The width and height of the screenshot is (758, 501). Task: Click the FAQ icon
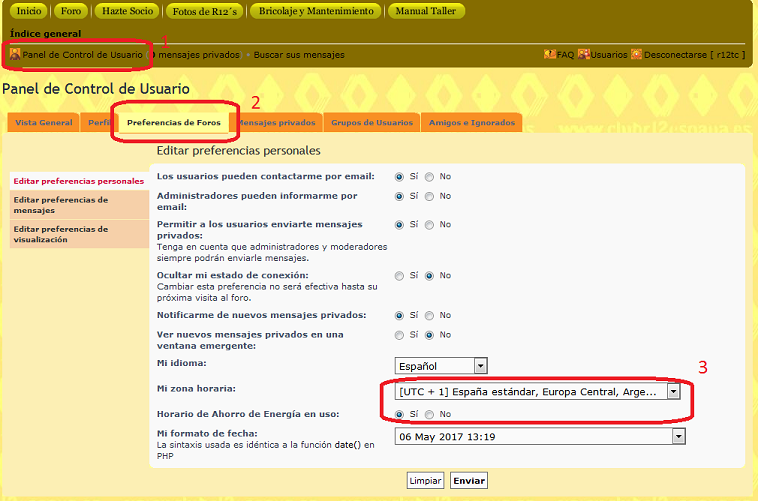(549, 54)
